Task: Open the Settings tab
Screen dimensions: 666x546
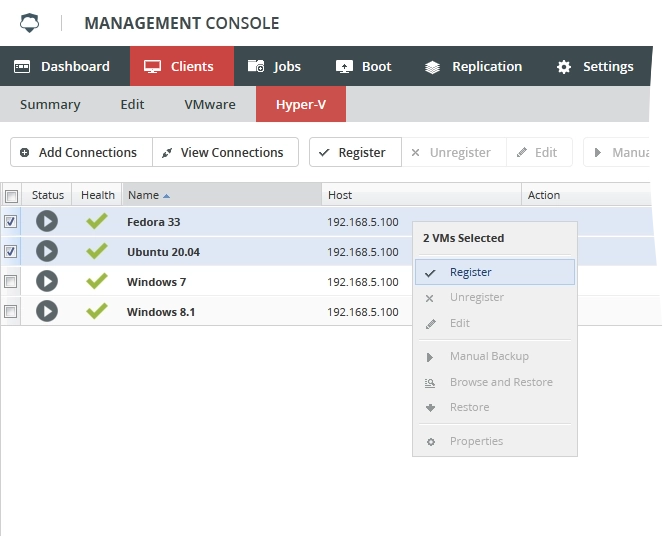Action: tap(595, 66)
